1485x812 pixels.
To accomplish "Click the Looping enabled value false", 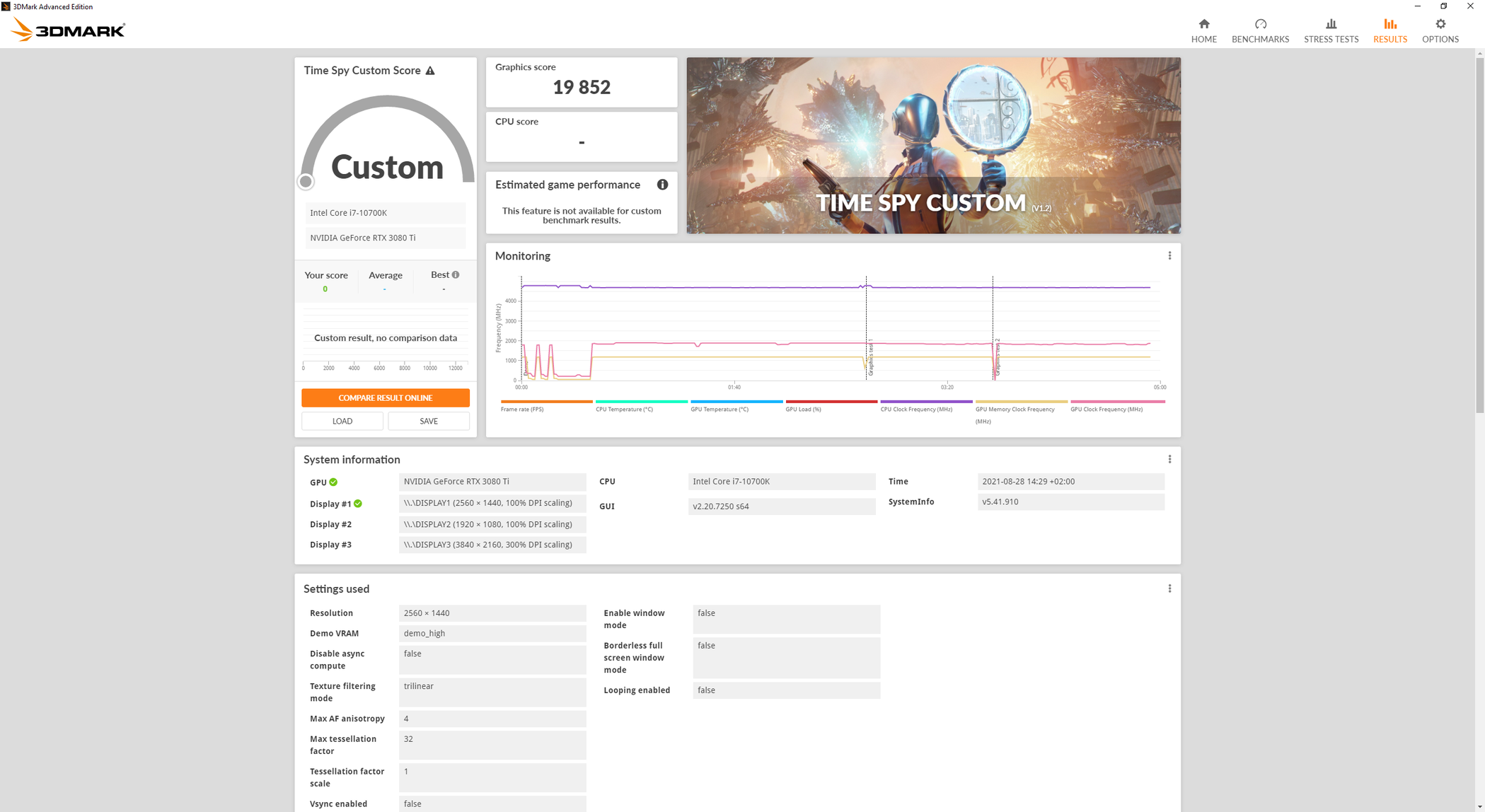I will 787,690.
